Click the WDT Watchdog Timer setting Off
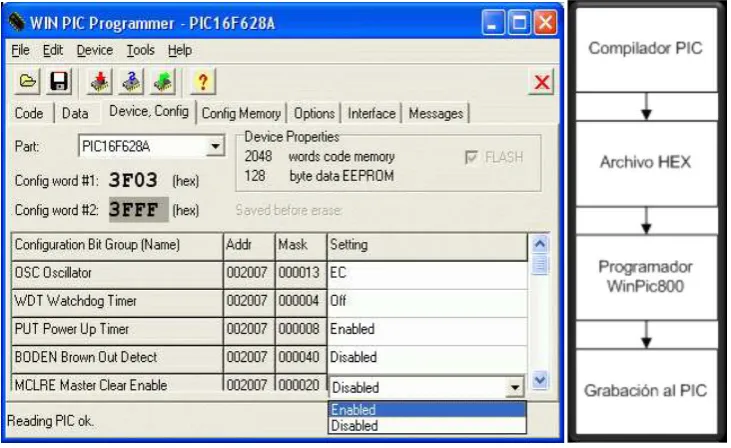Image resolution: width=731 pixels, height=448 pixels. coord(428,301)
